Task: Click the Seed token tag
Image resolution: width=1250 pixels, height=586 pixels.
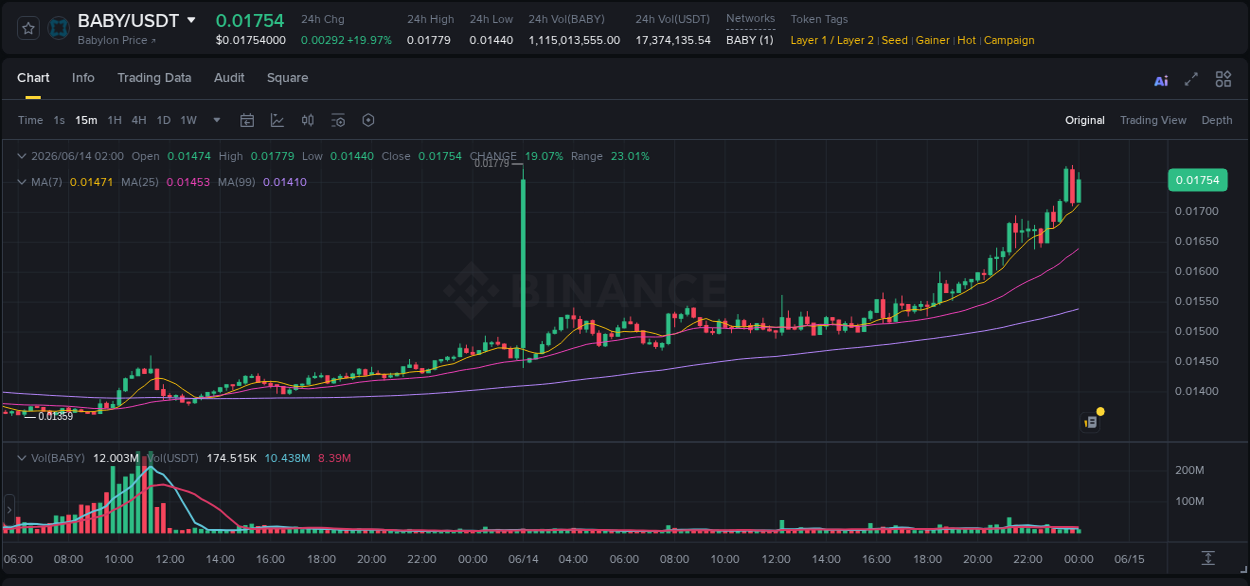Action: coord(895,40)
